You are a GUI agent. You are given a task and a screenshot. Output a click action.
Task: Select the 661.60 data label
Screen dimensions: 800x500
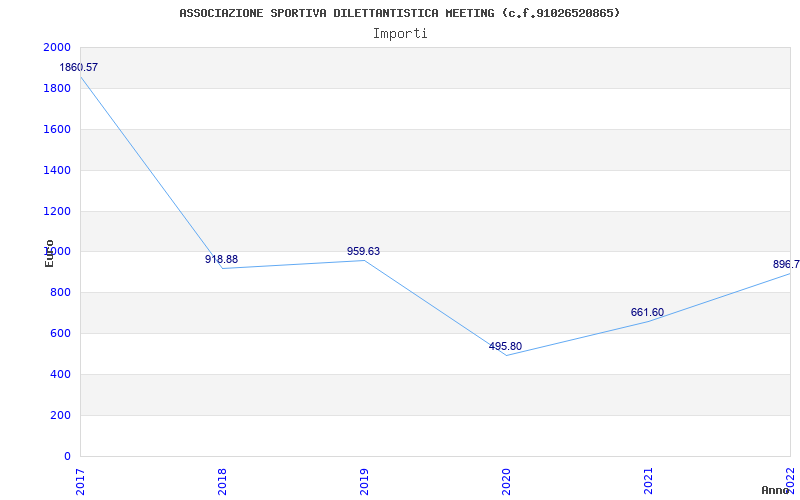pos(647,312)
